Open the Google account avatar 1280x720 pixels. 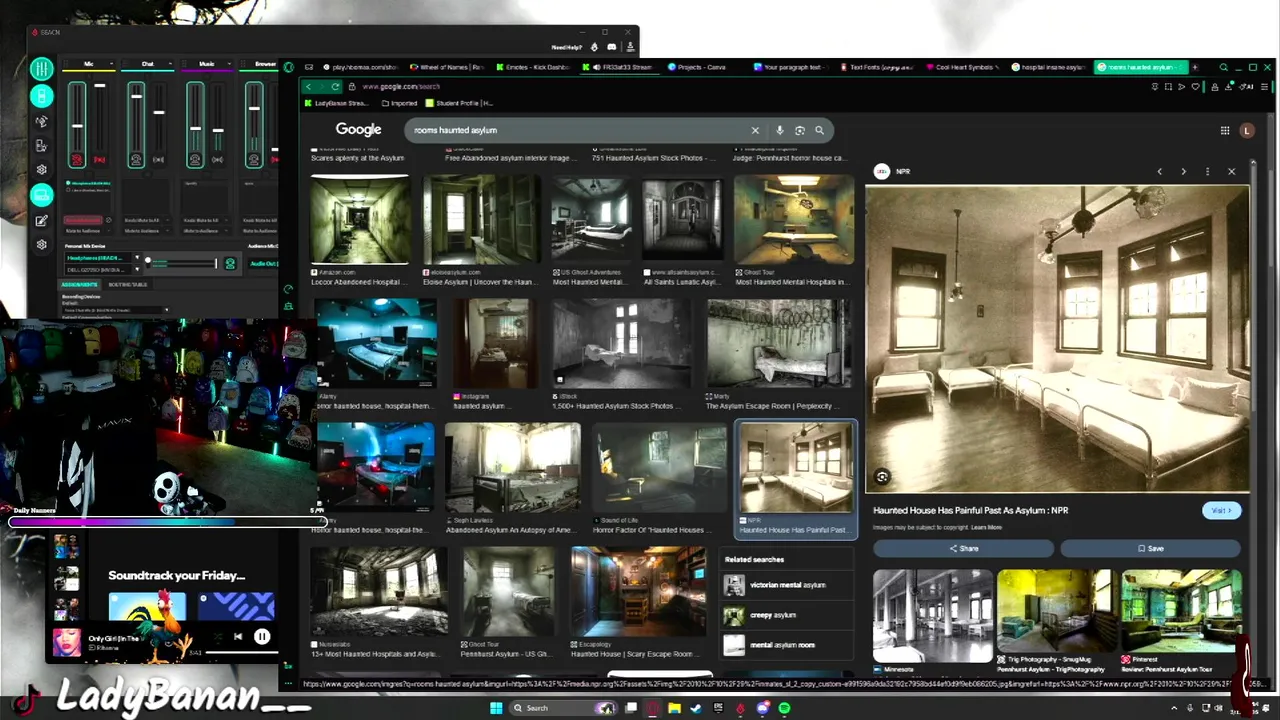1246,130
